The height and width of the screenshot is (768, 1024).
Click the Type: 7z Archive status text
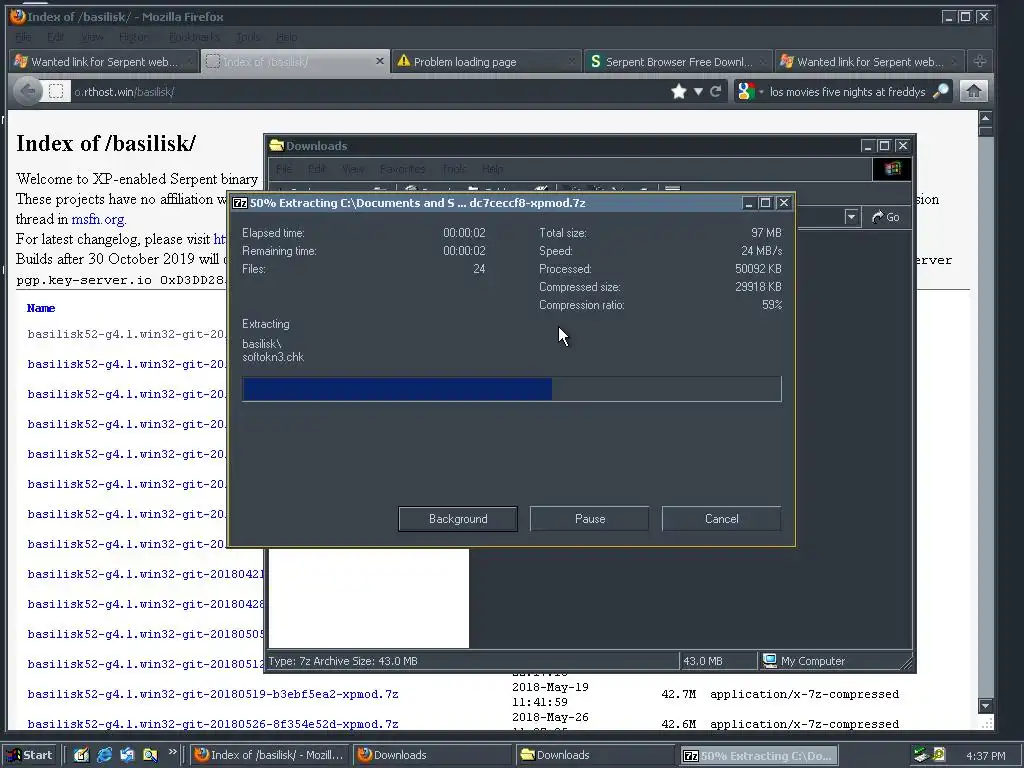tap(342, 661)
